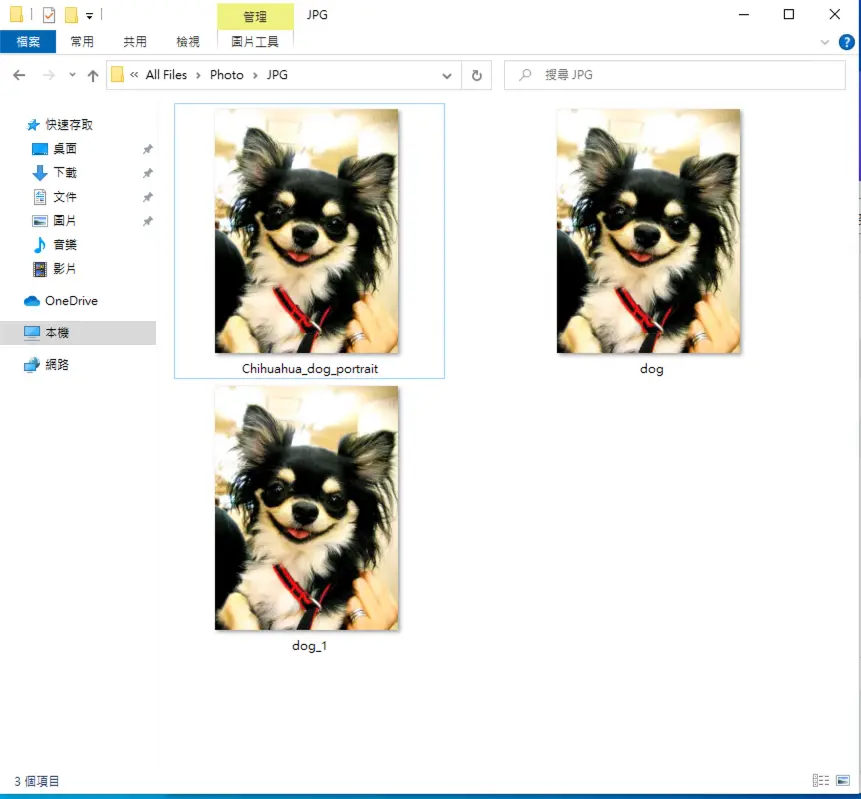
Task: Open 圖片 in the navigation pane
Action: [65, 221]
